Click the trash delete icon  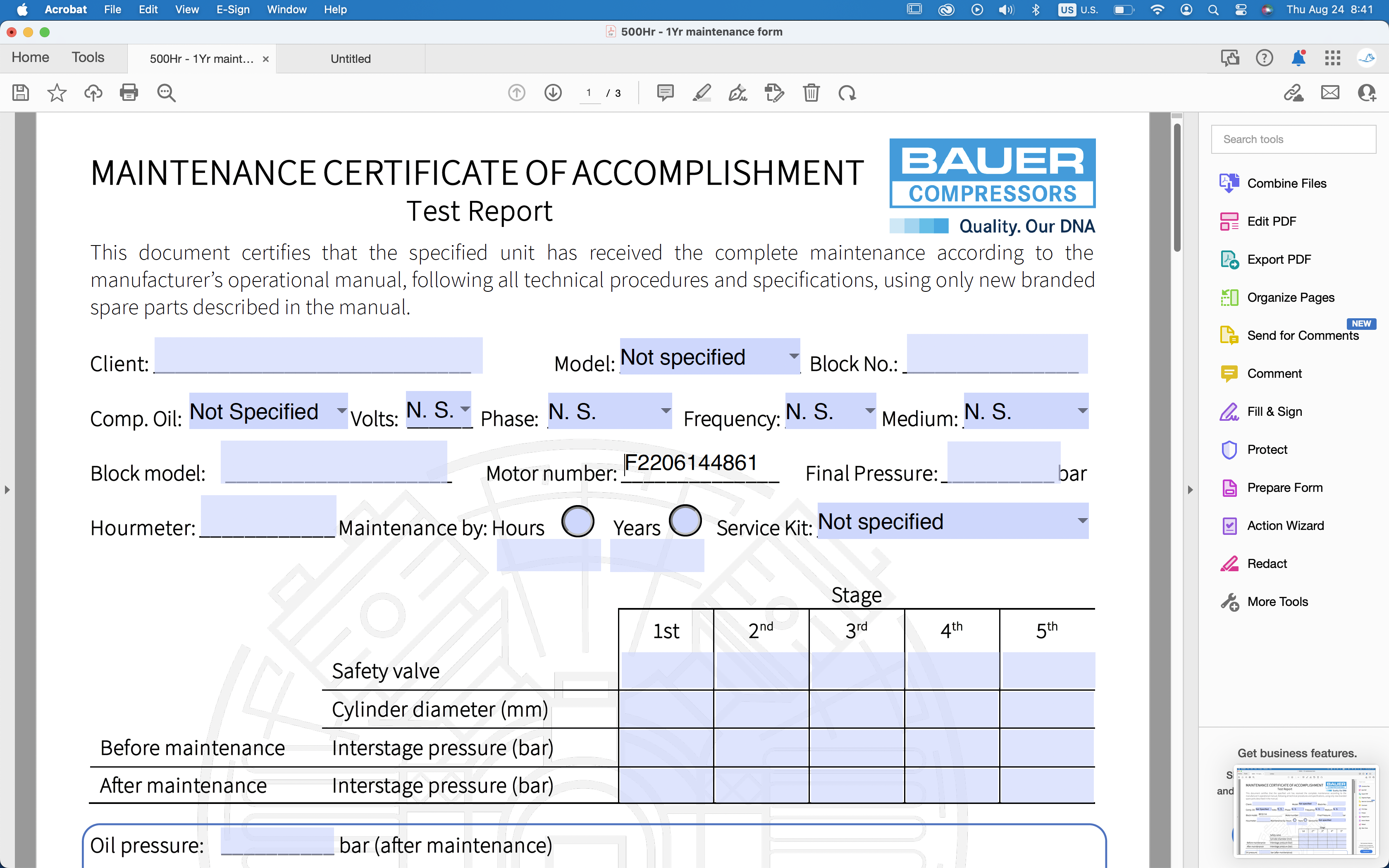click(x=811, y=93)
